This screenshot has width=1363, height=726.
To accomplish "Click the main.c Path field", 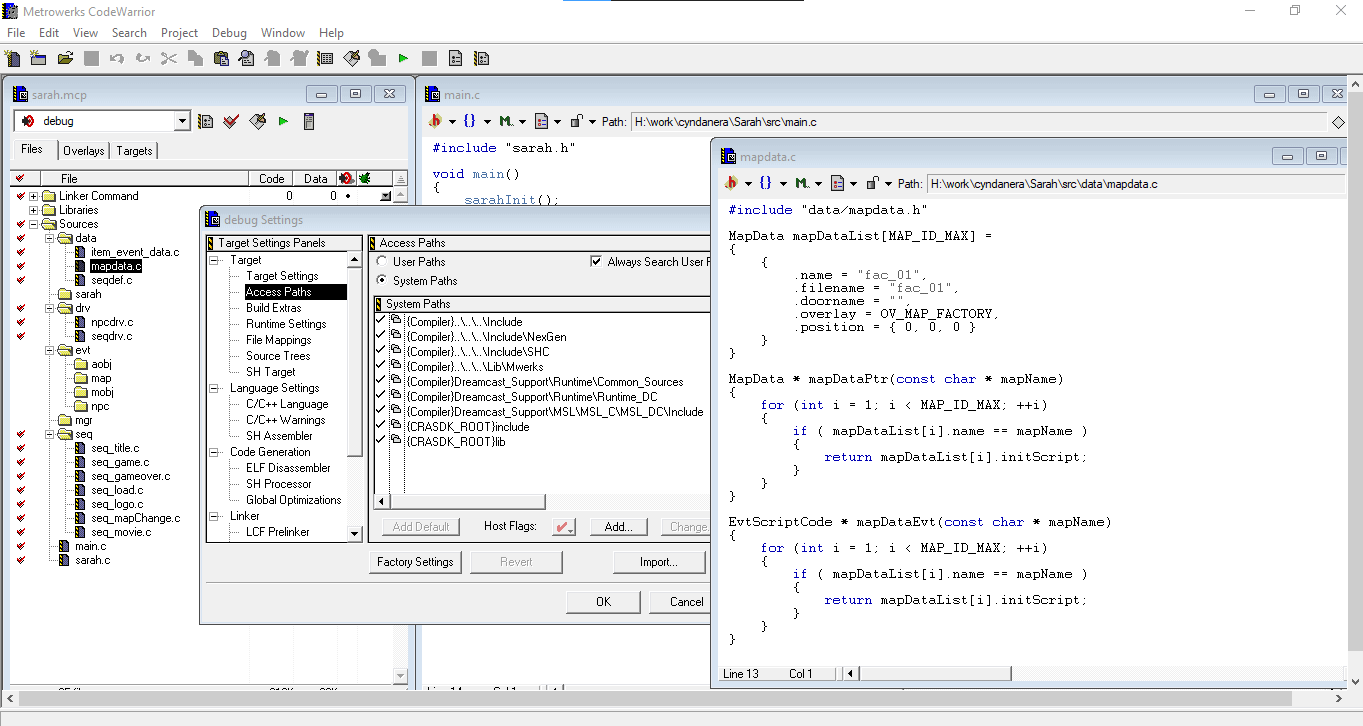I will click(x=977, y=122).
